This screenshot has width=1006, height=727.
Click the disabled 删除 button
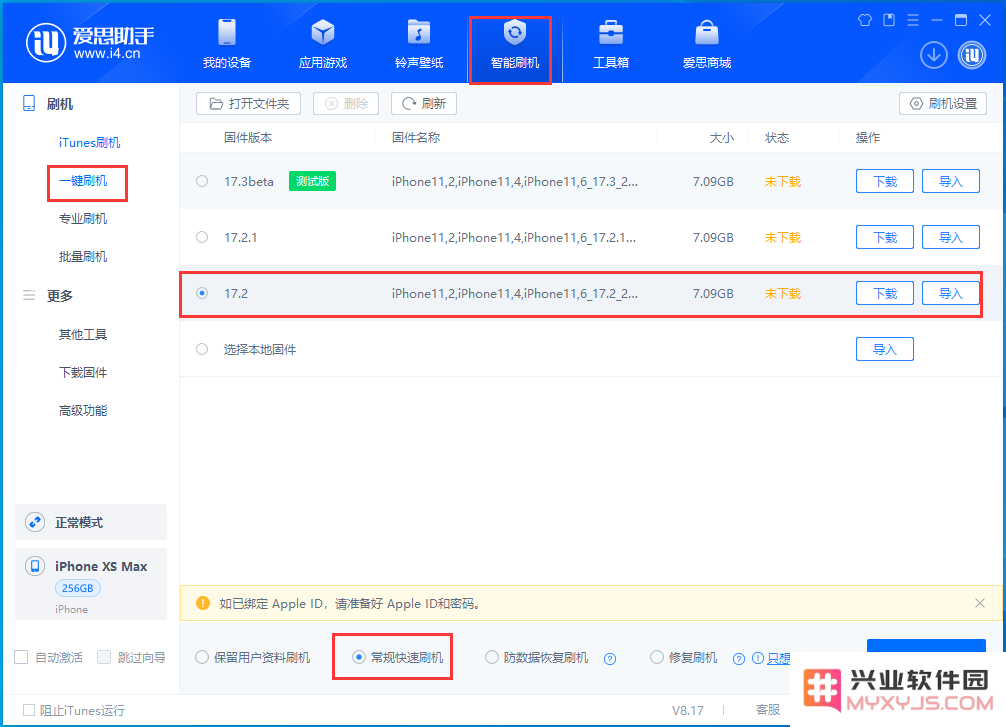coord(346,103)
